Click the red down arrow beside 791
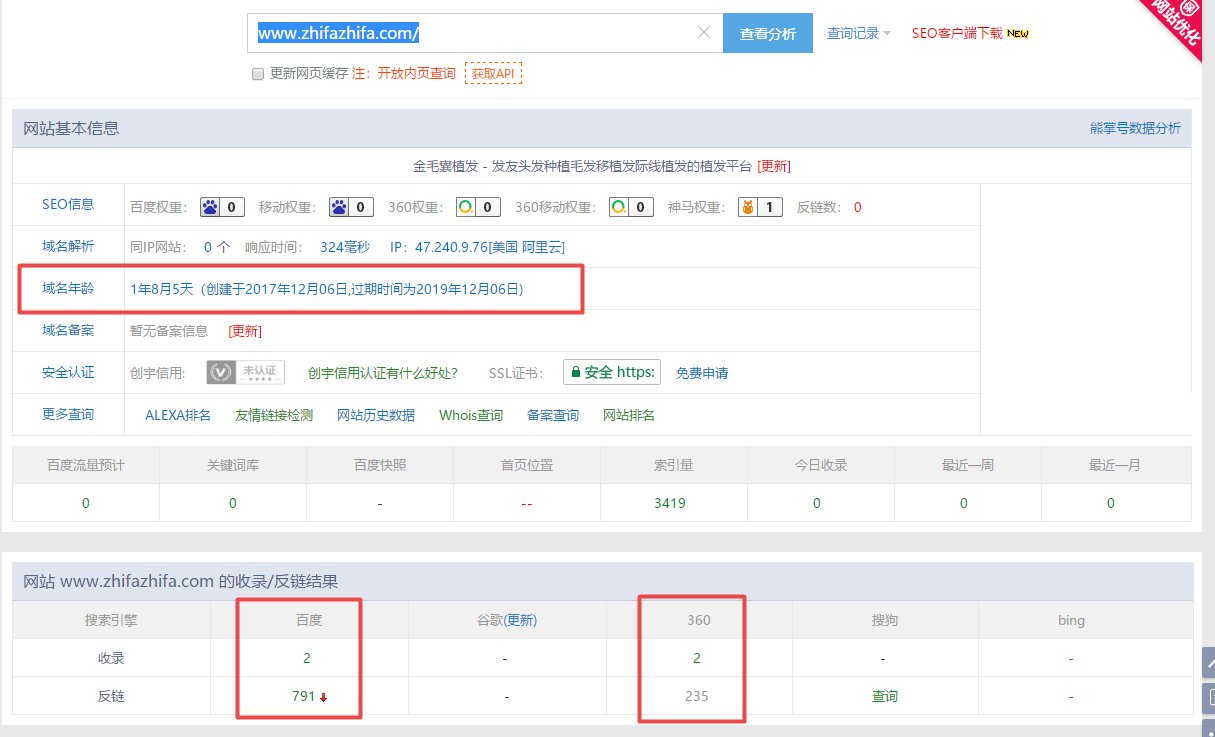Screen dimensions: 1215x737 323,697
